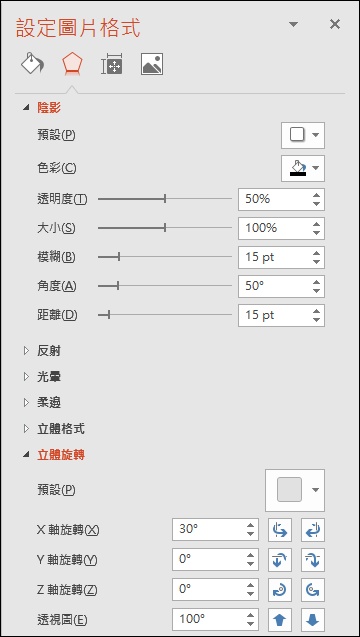Click rotate up button for Y 軸旋轉
The image size is (360, 637).
tap(280, 560)
